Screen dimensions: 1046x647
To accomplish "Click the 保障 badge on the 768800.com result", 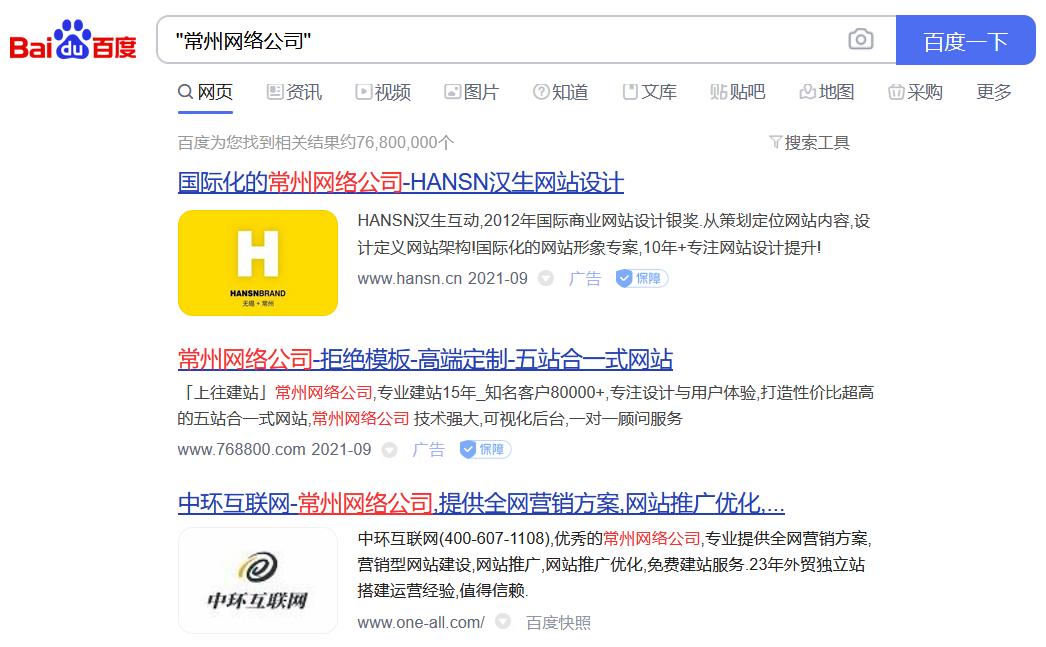I will click(484, 449).
